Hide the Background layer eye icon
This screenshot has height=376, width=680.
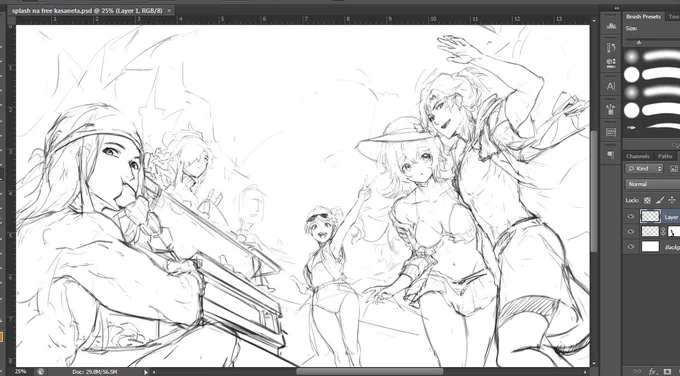[x=631, y=247]
